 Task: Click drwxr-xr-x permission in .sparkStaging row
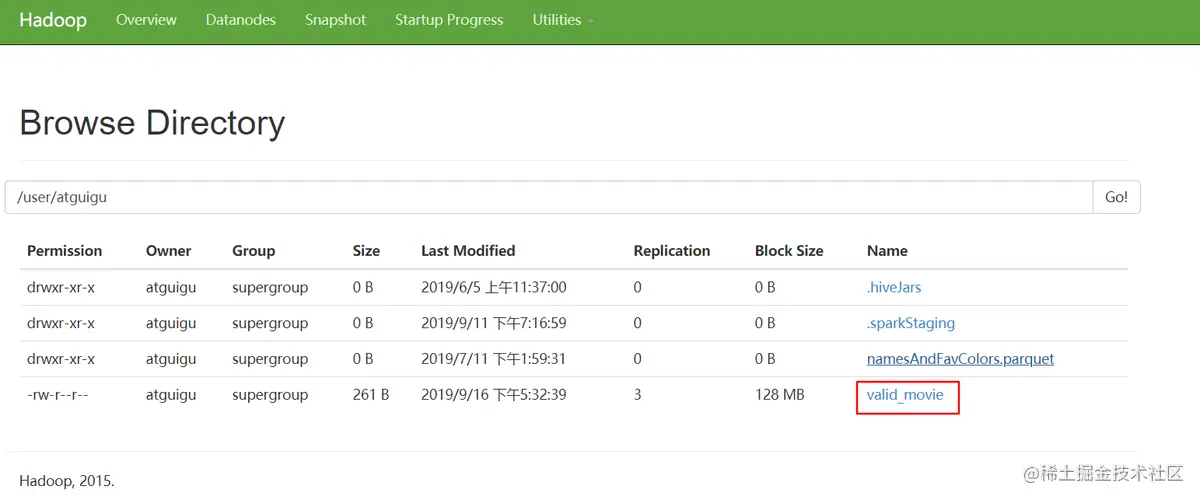click(61, 323)
